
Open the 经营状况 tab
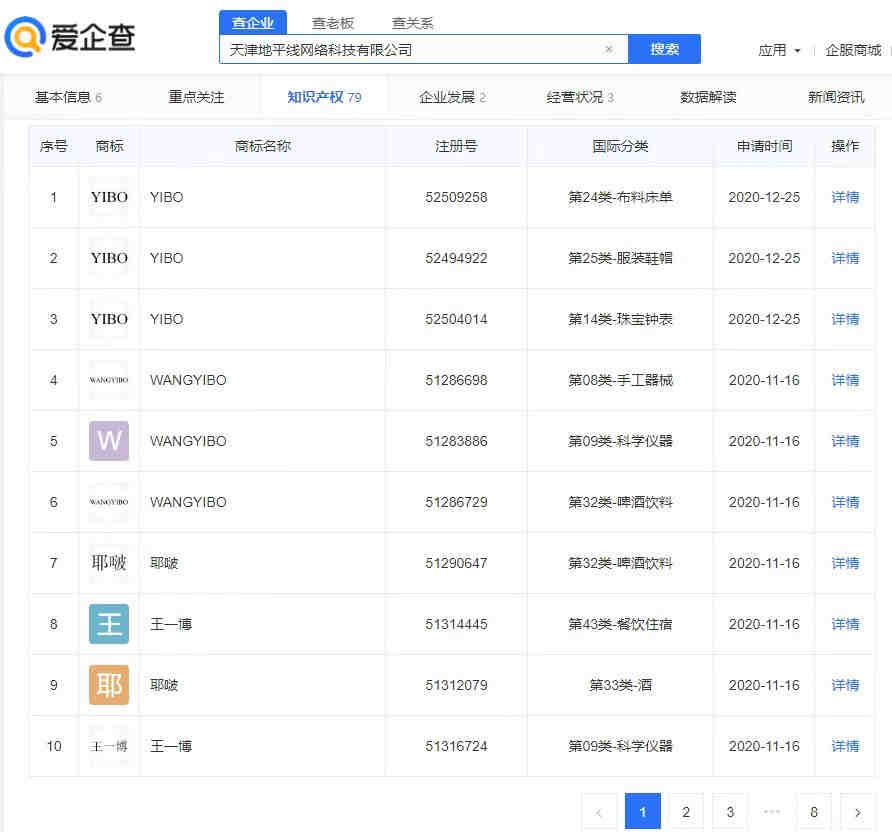[580, 97]
